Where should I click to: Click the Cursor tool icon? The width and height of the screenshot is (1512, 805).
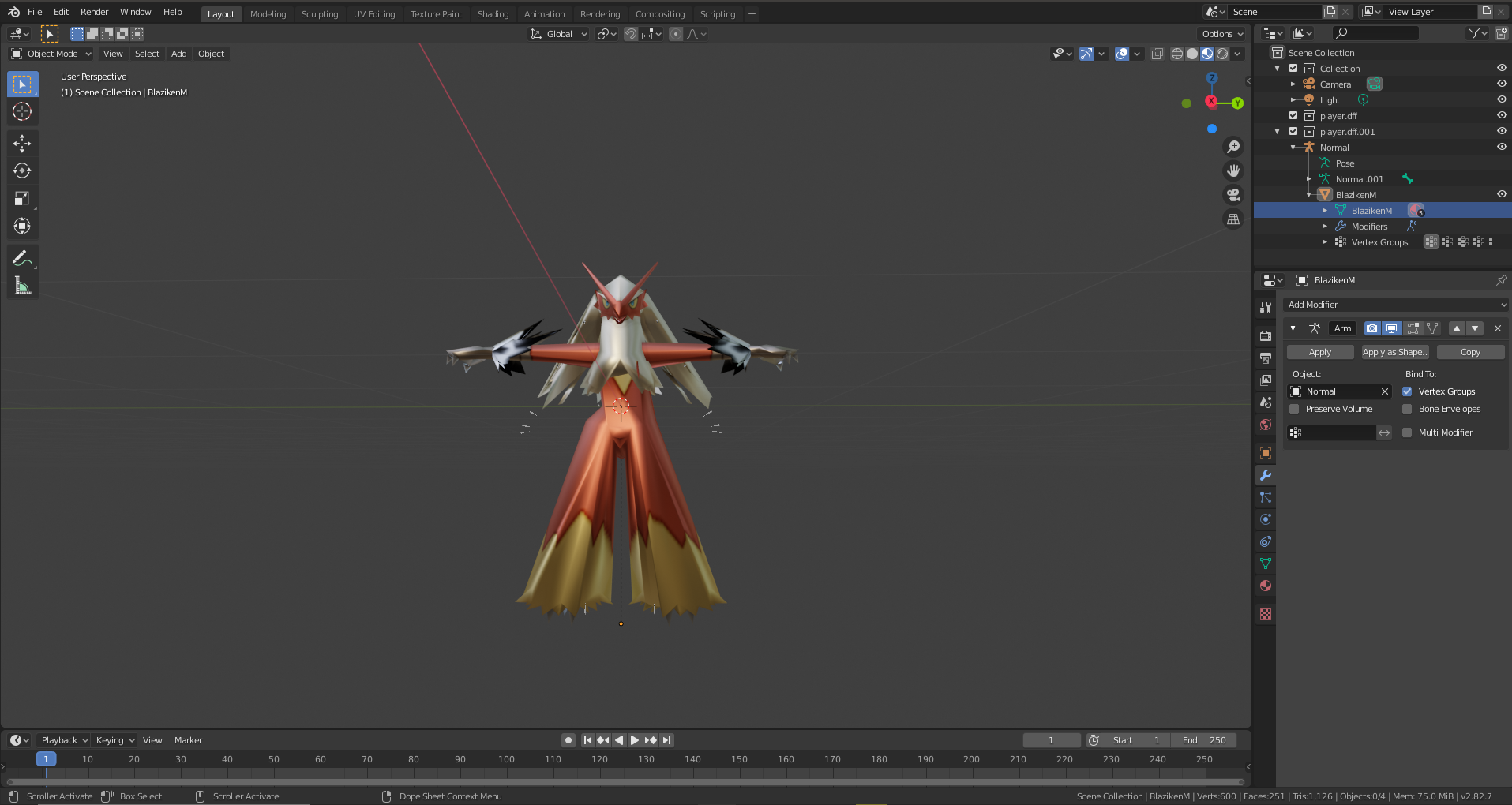point(22,111)
